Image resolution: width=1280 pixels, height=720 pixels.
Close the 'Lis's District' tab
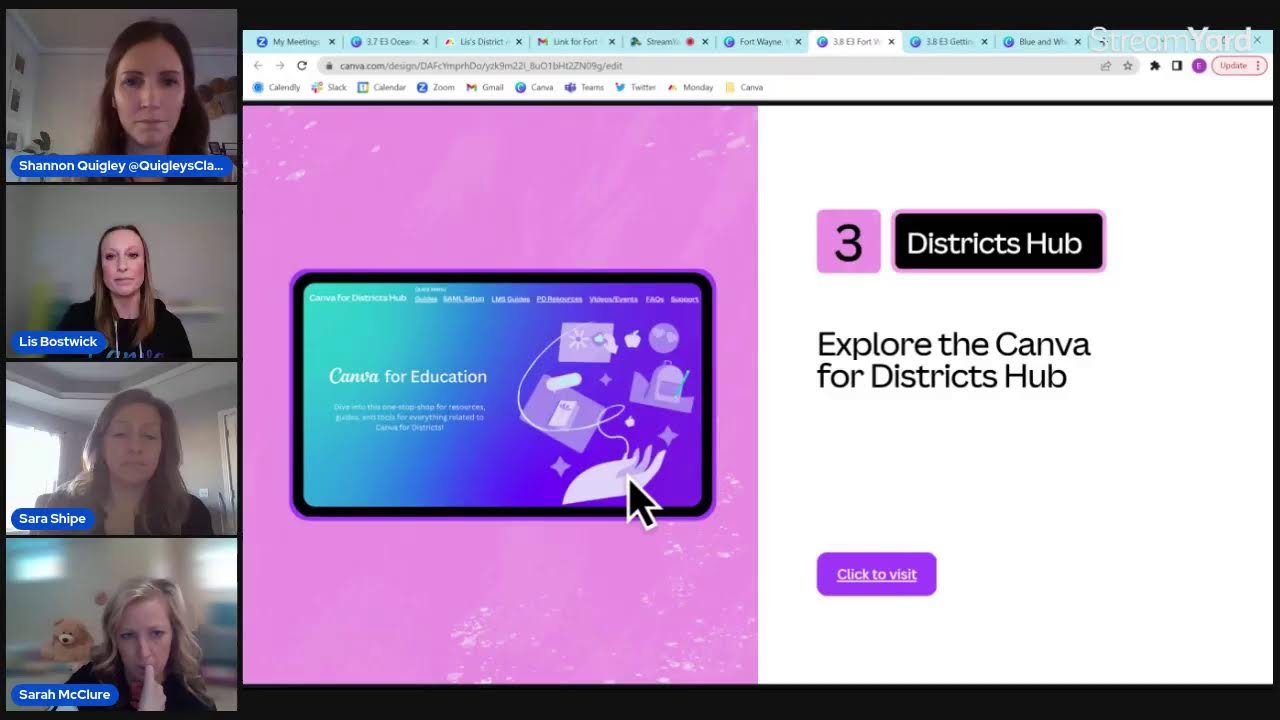[x=519, y=42]
